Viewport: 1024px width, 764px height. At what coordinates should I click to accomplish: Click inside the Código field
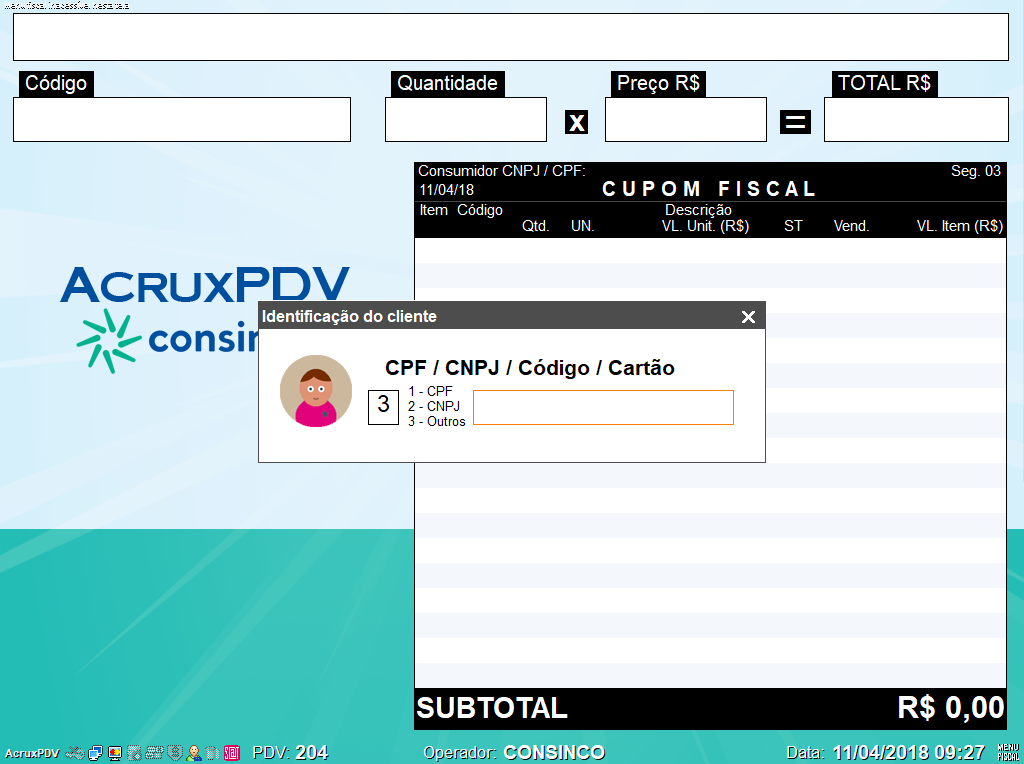(x=180, y=119)
